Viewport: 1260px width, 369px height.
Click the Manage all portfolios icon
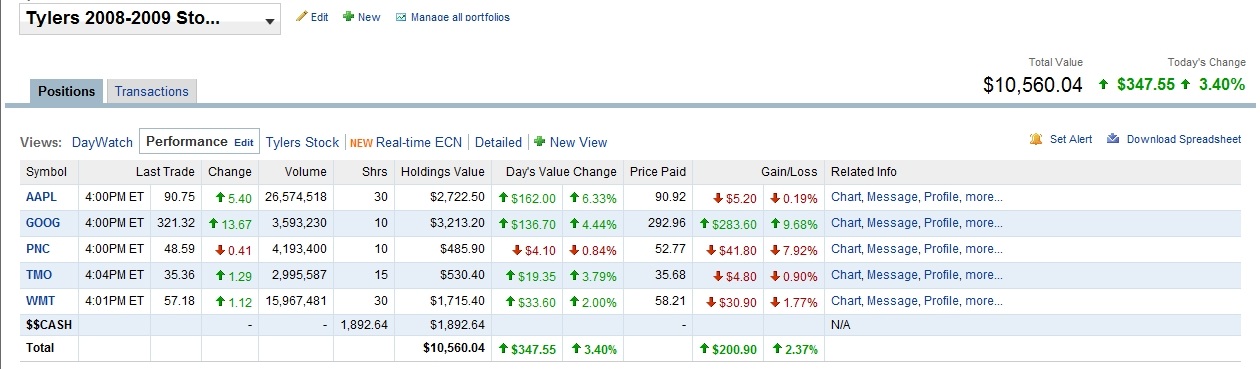tap(401, 17)
